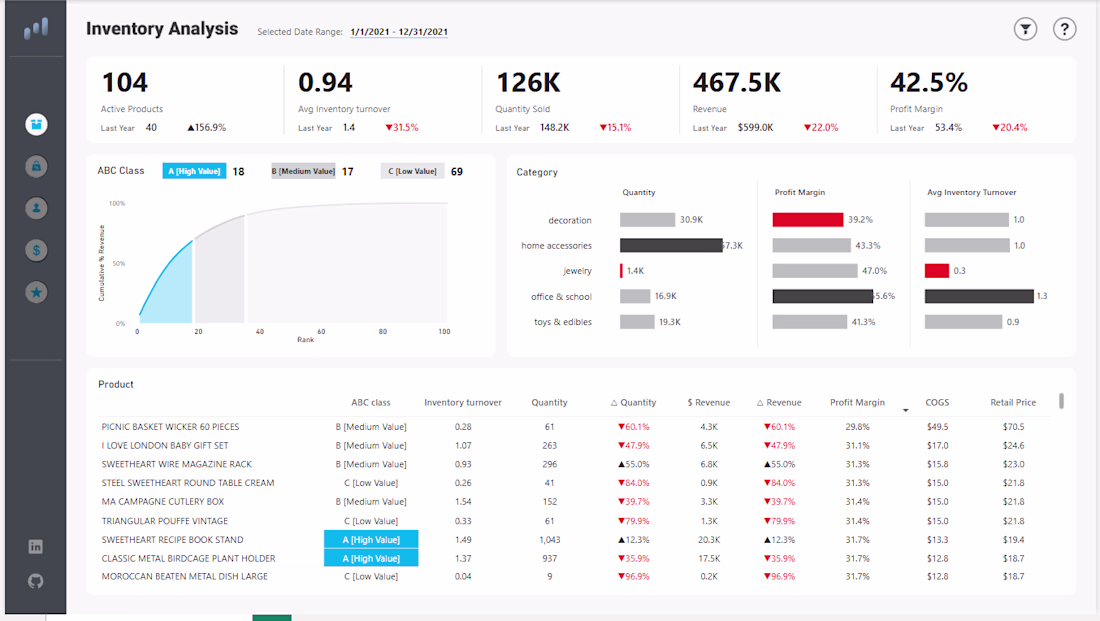This screenshot has width=1100, height=621.
Task: Open the LinkedIn icon in sidebar
Action: pyautogui.click(x=36, y=547)
